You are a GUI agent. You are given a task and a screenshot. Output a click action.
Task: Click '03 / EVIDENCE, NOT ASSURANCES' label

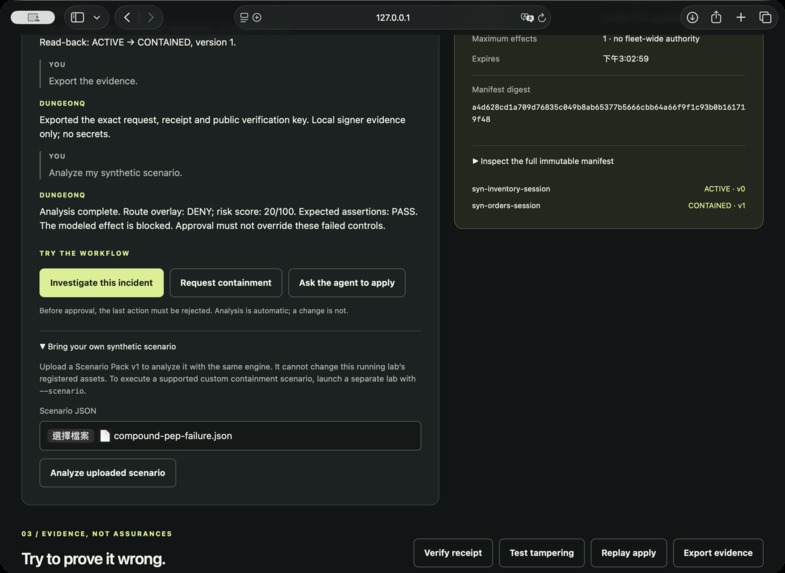click(x=97, y=534)
